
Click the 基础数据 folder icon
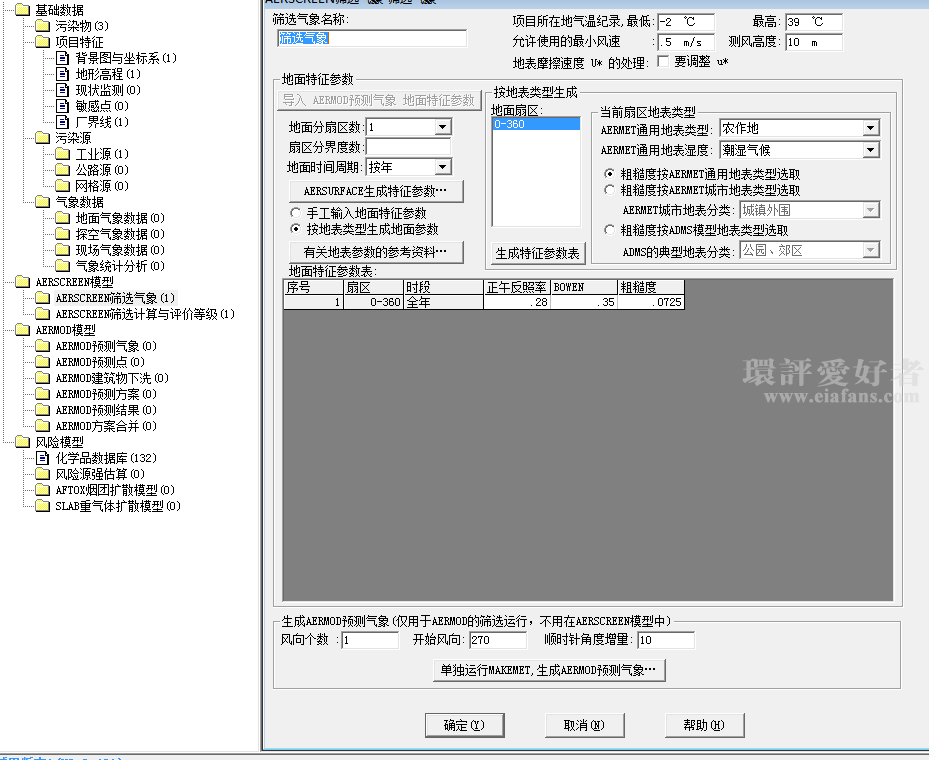coord(23,9)
